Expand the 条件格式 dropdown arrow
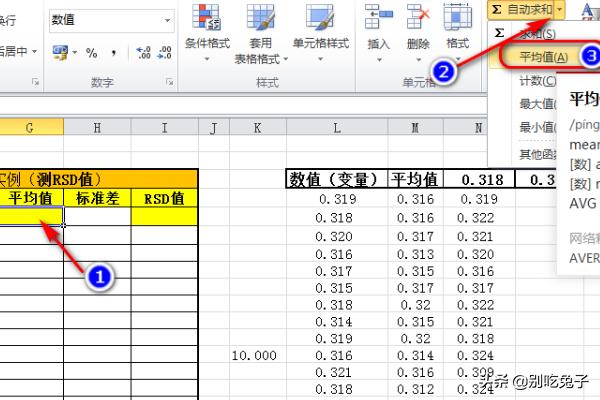The width and height of the screenshot is (600, 400). pos(207,59)
